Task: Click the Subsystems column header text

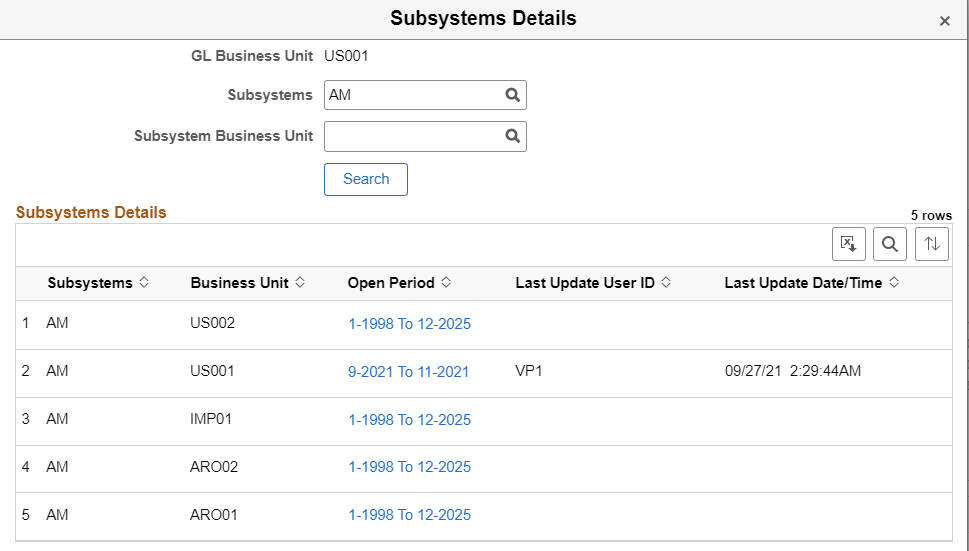Action: tap(90, 283)
